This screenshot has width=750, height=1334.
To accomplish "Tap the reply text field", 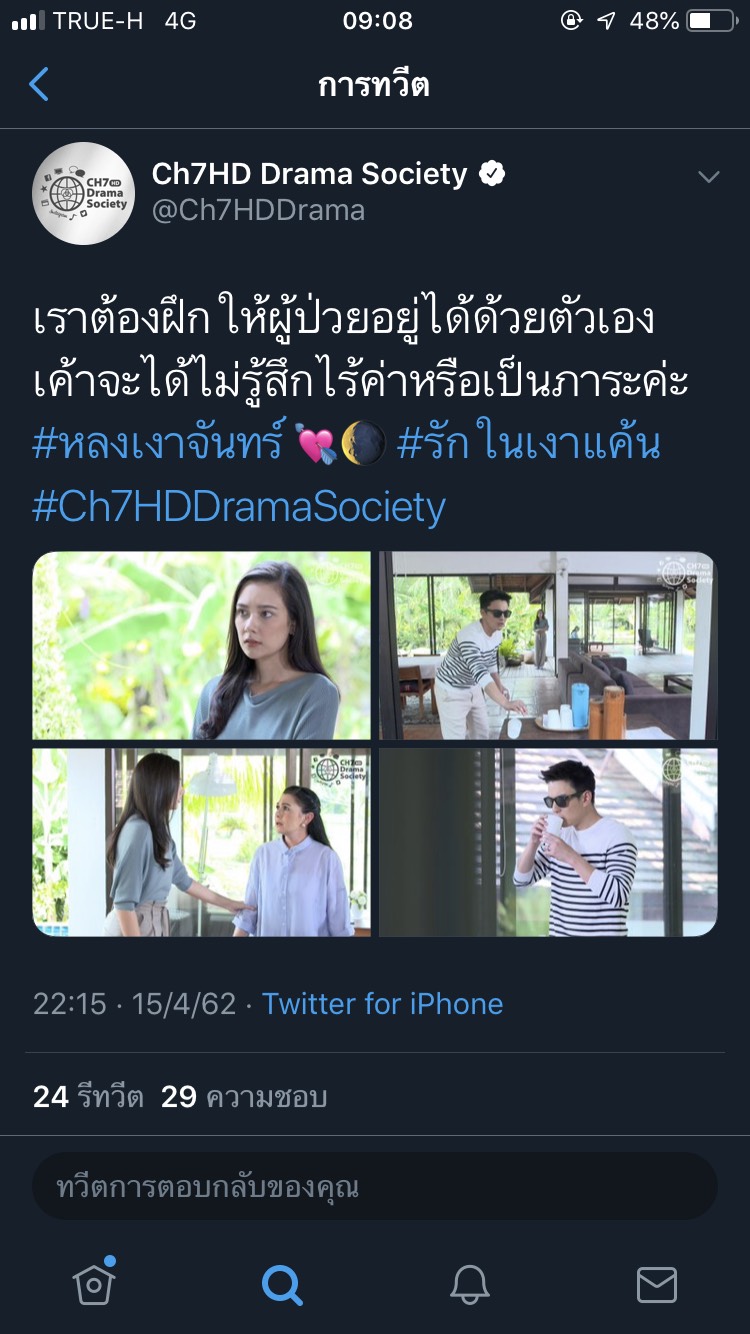I will point(375,1187).
